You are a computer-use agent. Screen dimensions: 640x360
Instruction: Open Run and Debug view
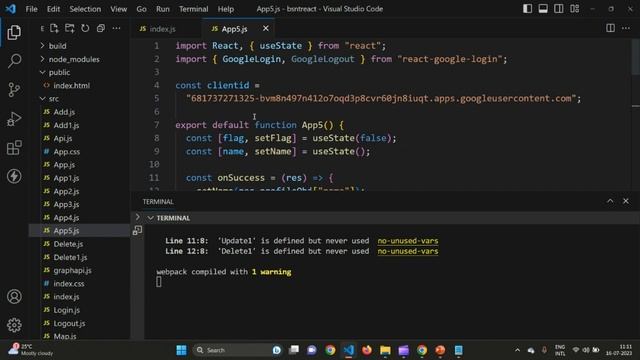click(x=14, y=119)
